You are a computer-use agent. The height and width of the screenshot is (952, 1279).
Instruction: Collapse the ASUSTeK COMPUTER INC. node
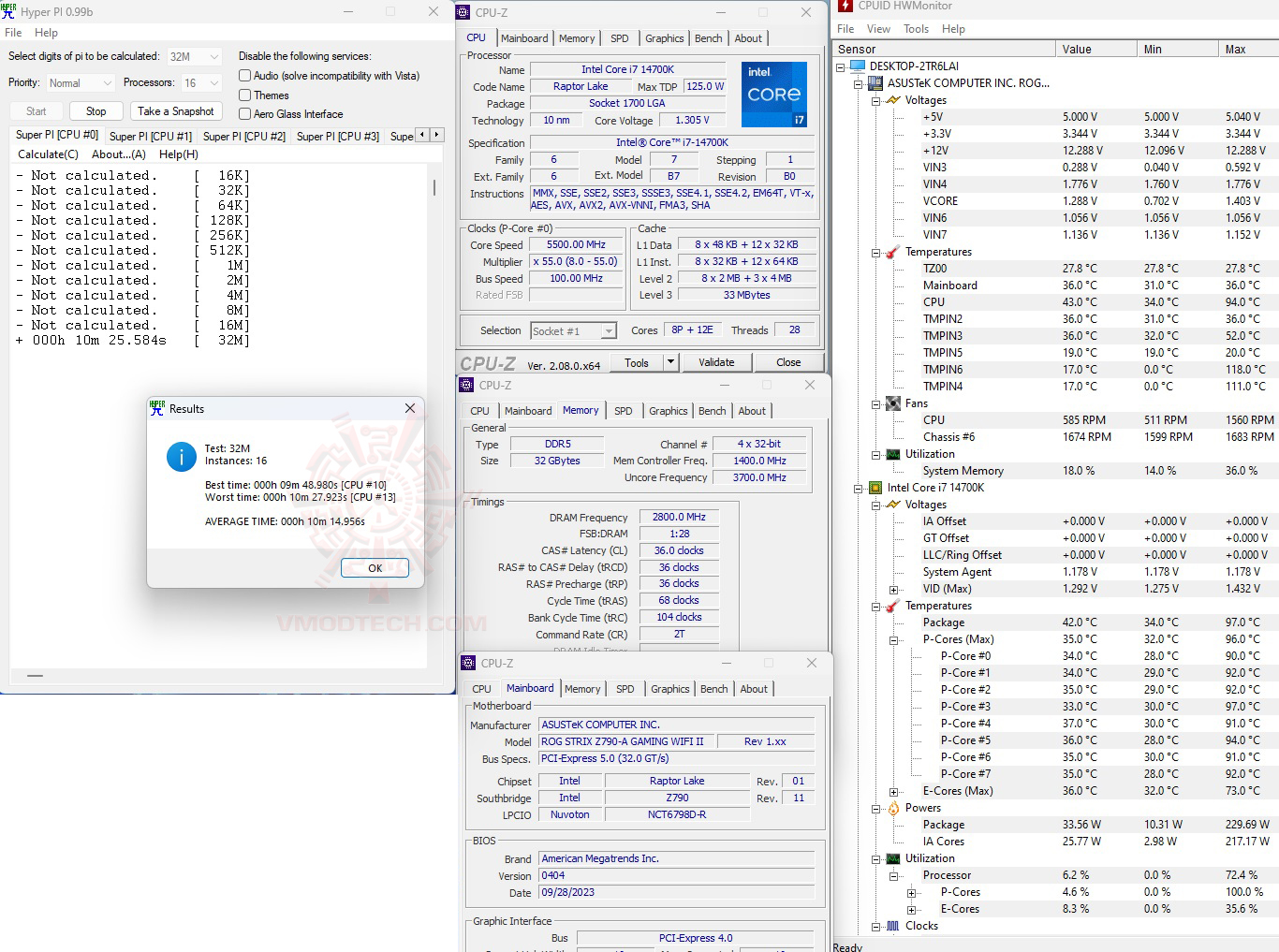859,84
